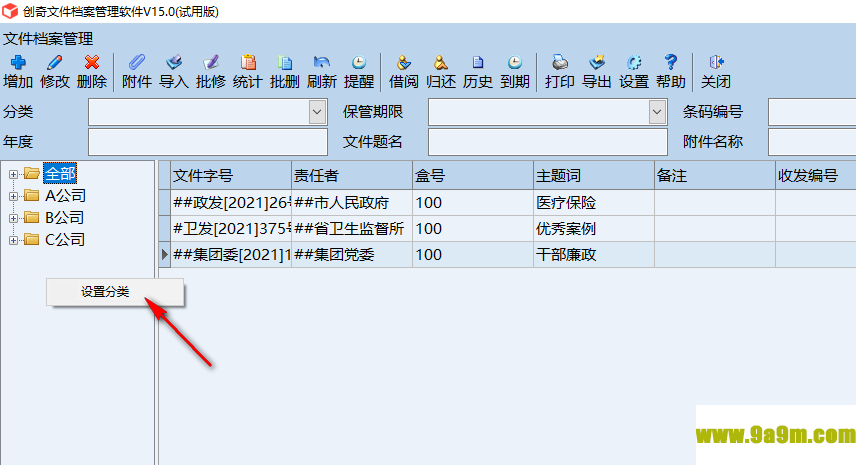Select the A公司 folder in tree
Viewport: 856px width, 465px height.
[65, 195]
